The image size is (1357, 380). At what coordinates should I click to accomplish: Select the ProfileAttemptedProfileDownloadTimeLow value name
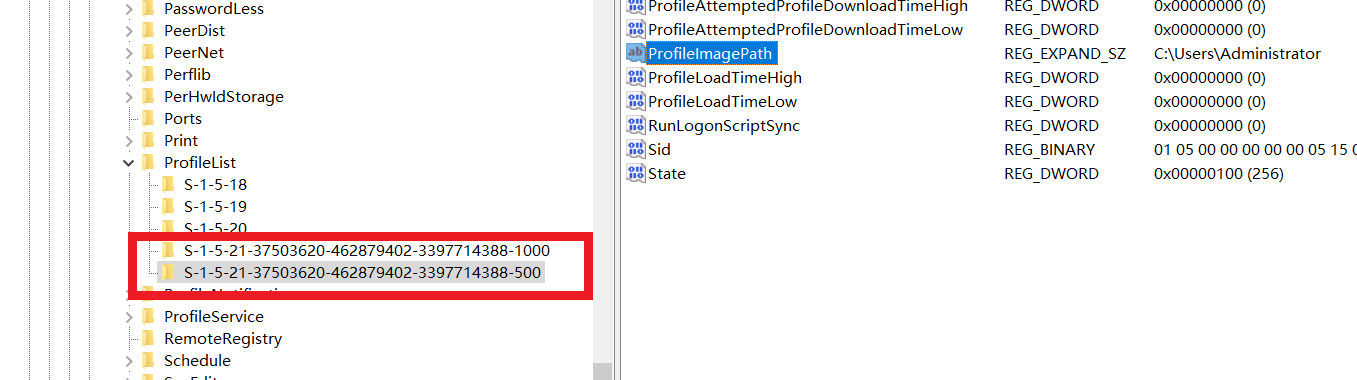[805, 29]
